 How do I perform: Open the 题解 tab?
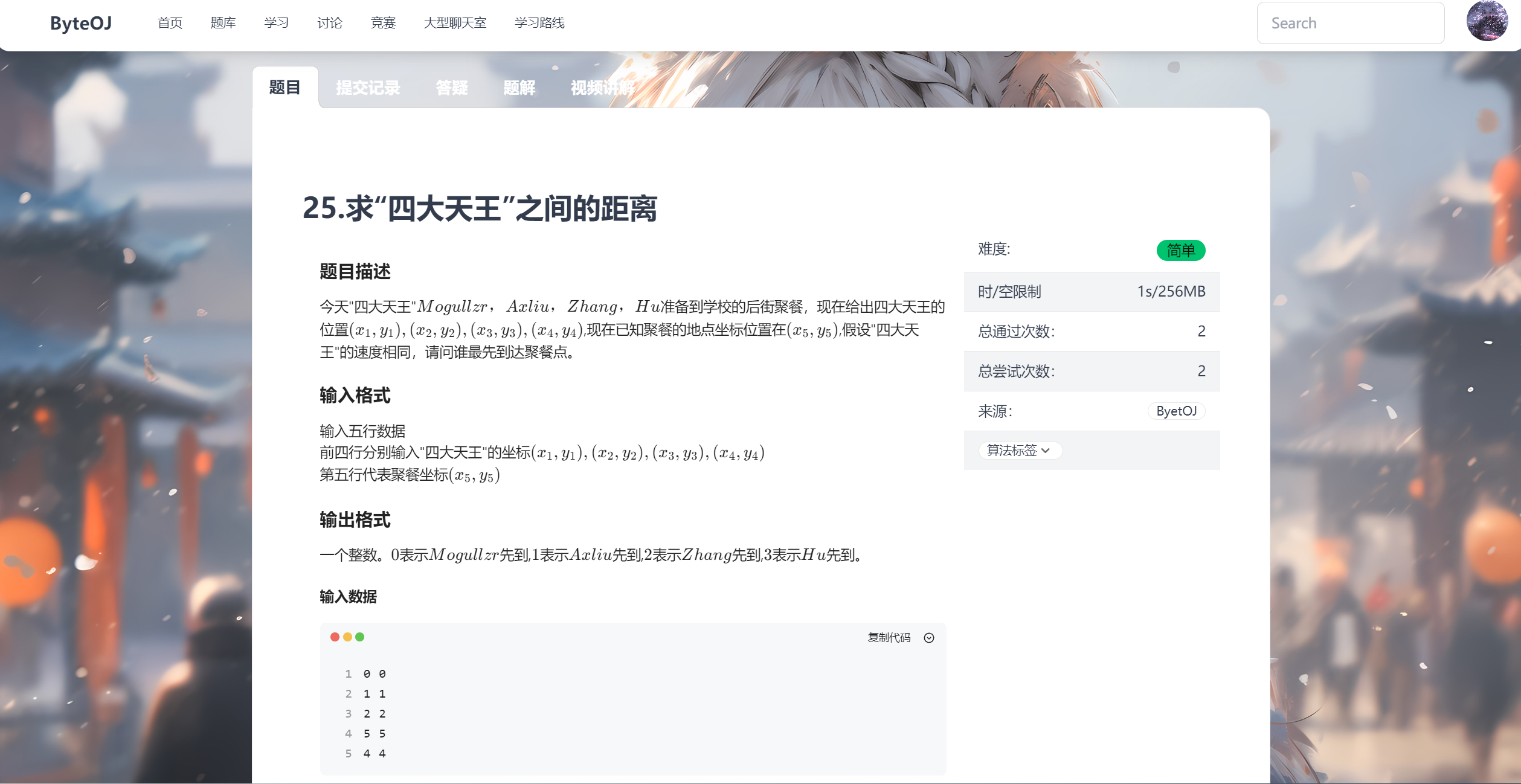click(x=519, y=87)
